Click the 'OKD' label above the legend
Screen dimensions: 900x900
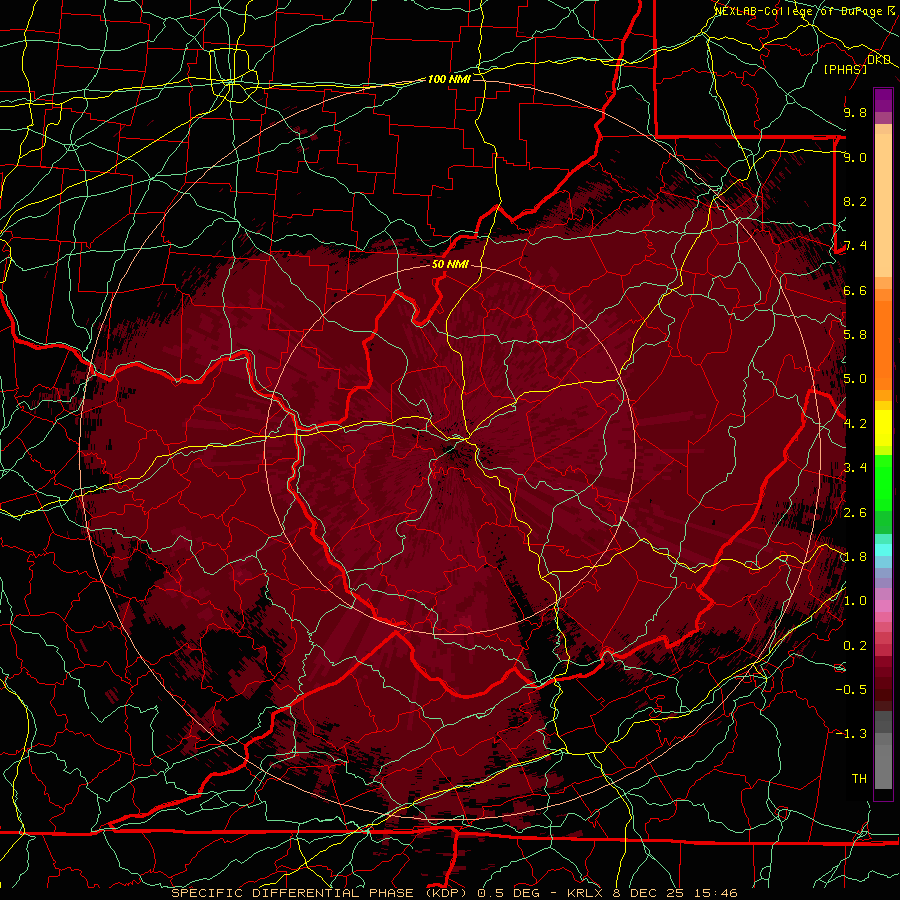click(879, 60)
